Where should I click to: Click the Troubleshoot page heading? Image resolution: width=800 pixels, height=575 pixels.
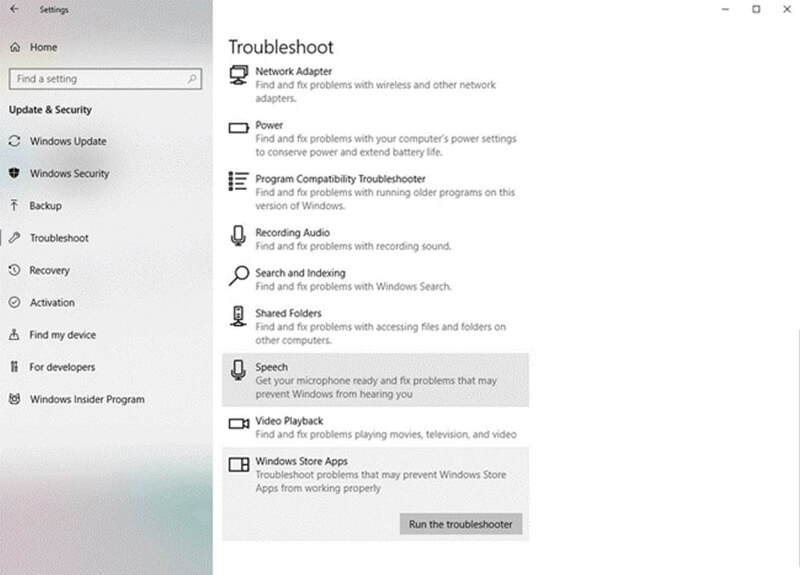pyautogui.click(x=281, y=47)
